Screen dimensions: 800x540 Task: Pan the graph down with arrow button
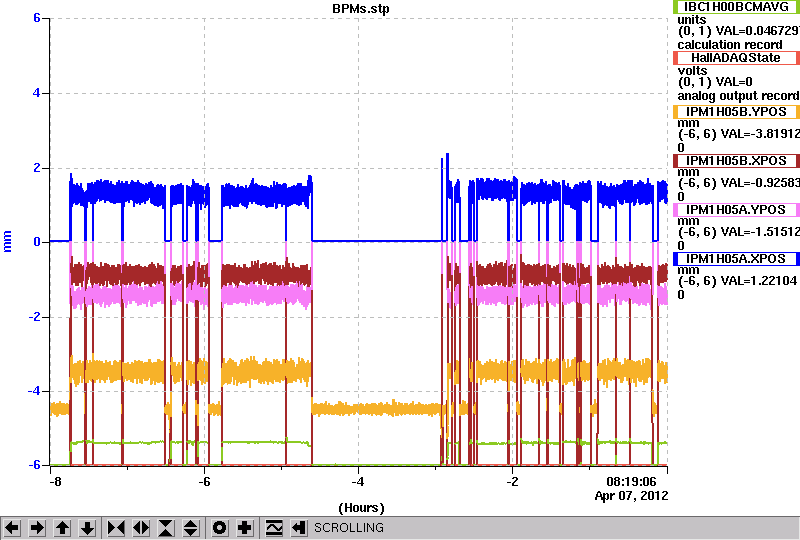[87, 528]
